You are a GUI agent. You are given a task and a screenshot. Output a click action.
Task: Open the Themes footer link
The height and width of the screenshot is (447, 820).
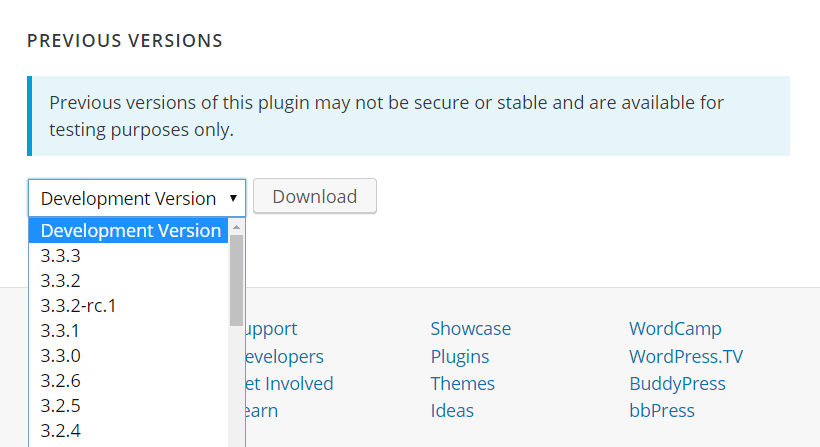[x=462, y=383]
